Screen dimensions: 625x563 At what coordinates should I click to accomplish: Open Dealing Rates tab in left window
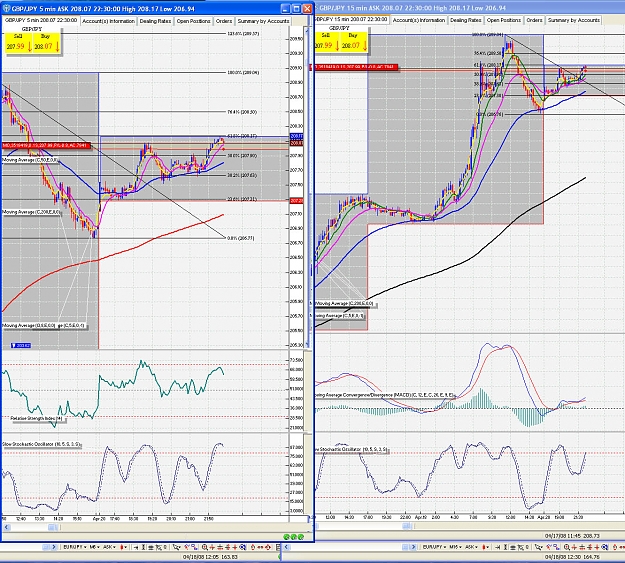click(x=155, y=21)
